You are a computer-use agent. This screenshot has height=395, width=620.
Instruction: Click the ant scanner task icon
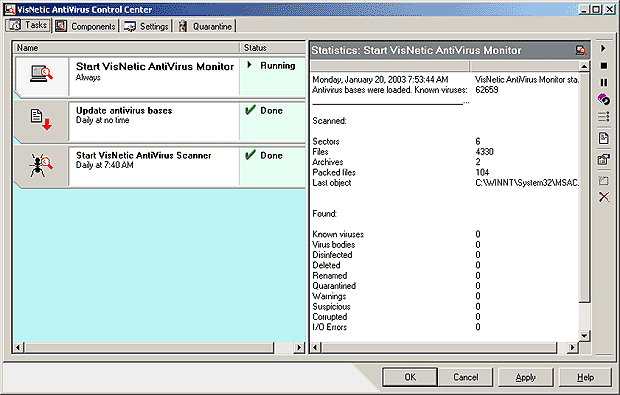40,165
